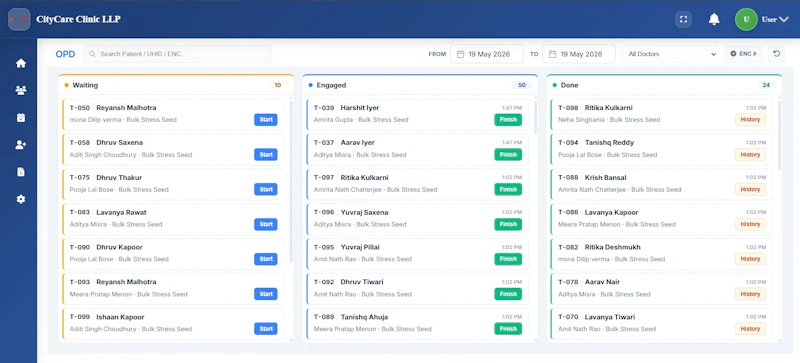This screenshot has width=800, height=363.
Task: Select patient name Krish Bansal
Action: coord(606,178)
